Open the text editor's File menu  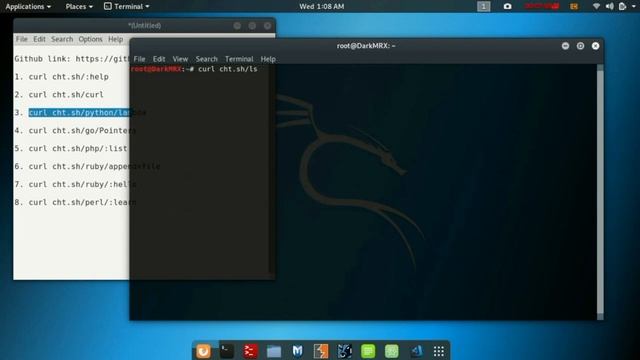click(22, 39)
